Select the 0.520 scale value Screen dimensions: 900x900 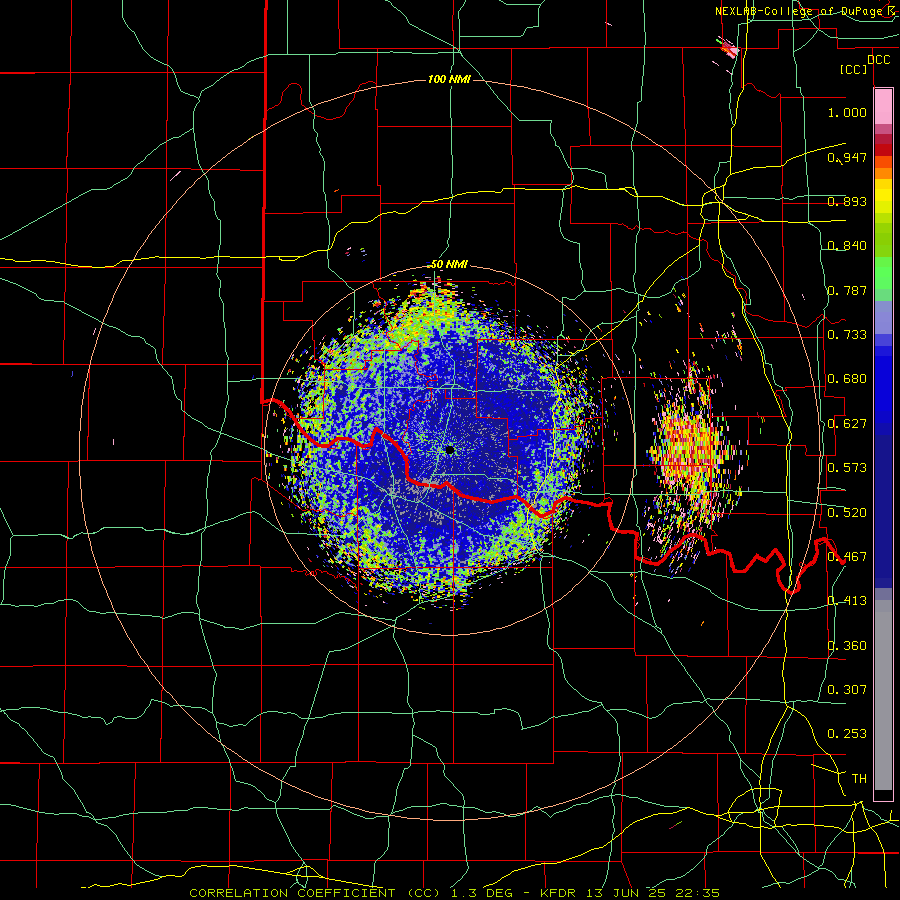tap(847, 513)
